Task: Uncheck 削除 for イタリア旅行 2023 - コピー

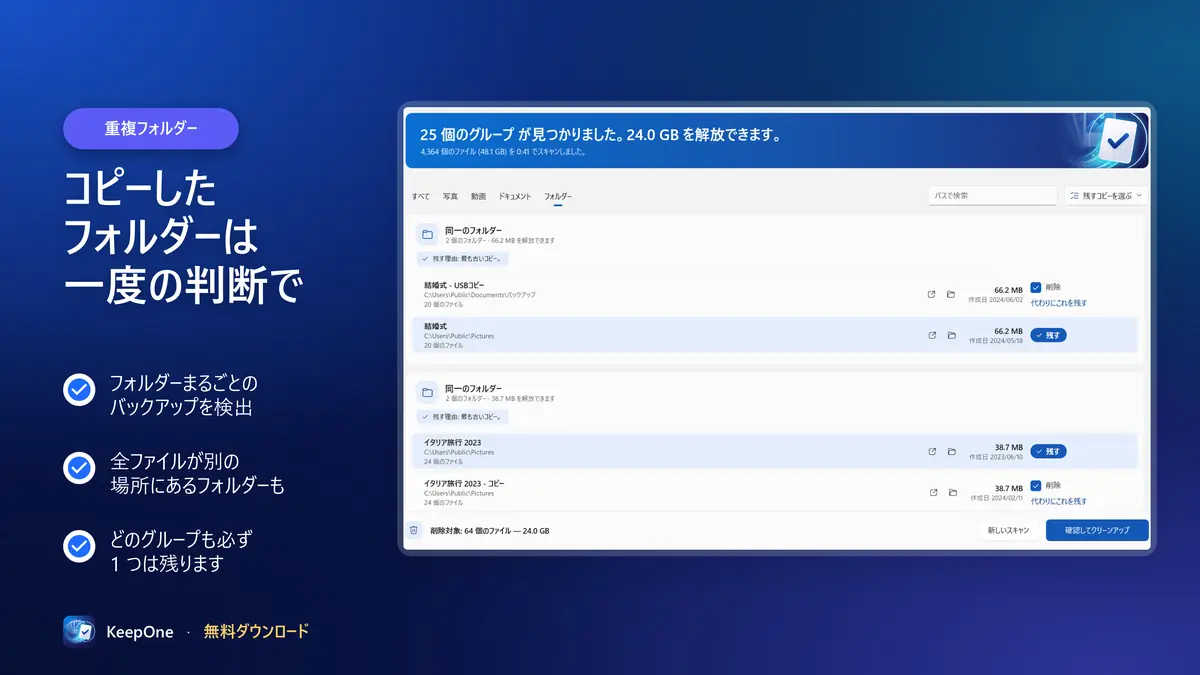Action: pyautogui.click(x=1036, y=485)
